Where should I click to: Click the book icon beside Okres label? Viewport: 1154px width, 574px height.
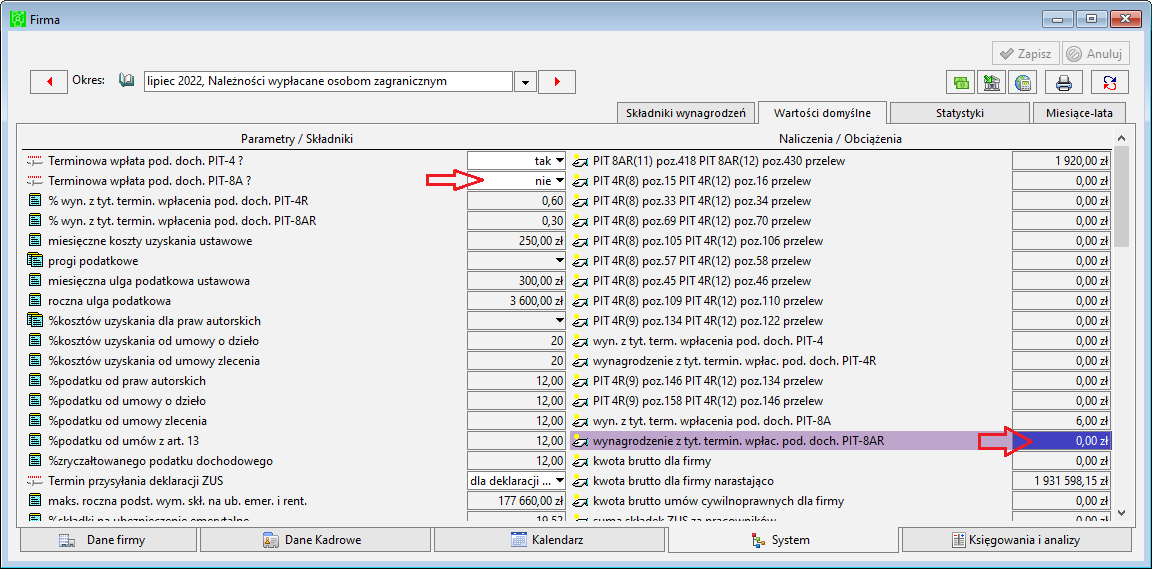point(128,81)
